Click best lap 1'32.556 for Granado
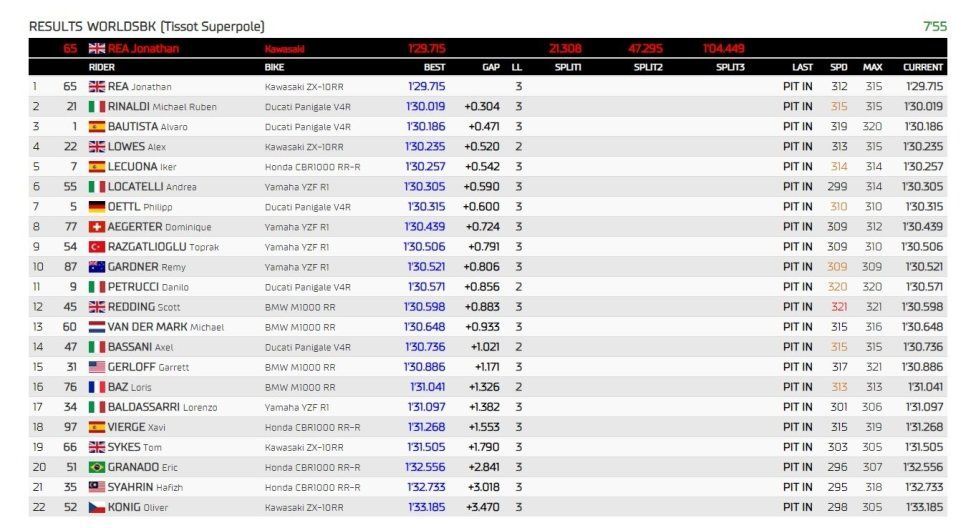The height and width of the screenshot is (528, 976). [426, 467]
